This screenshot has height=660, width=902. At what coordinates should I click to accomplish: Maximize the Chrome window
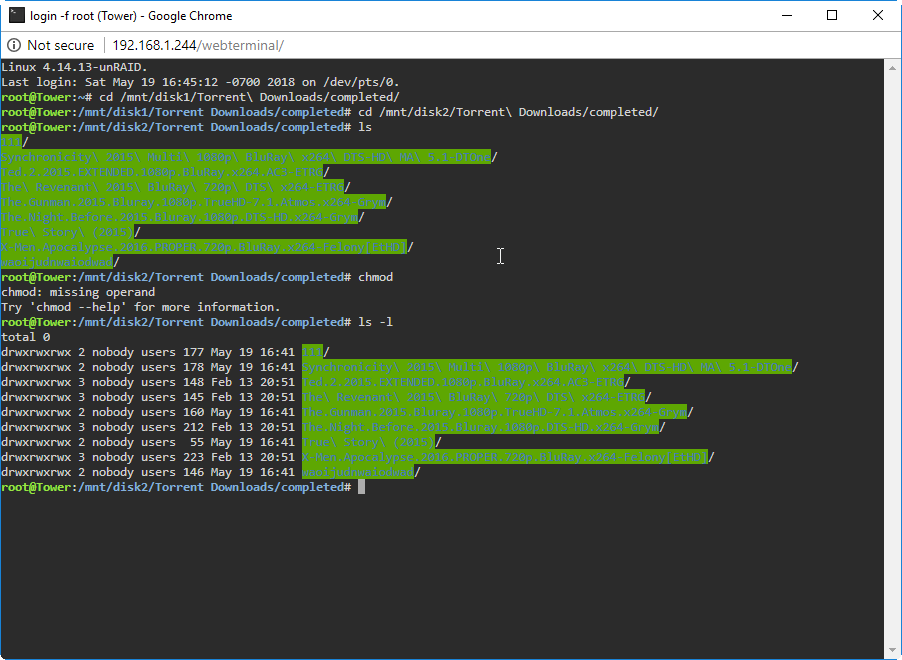pyautogui.click(x=832, y=16)
